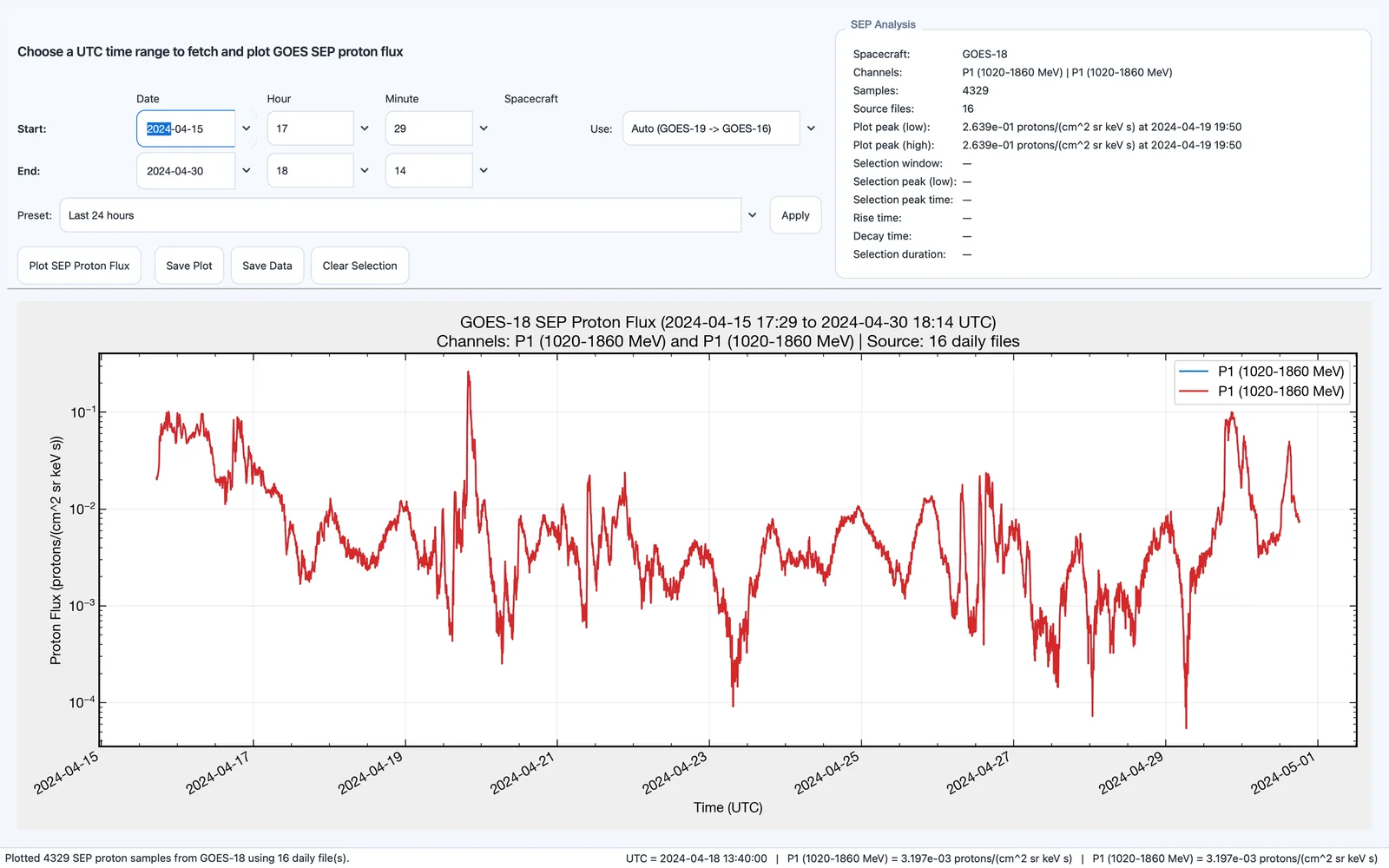
Task: Click the UTC = 2024-04-18 13:40:00 readout
Action: (x=696, y=858)
